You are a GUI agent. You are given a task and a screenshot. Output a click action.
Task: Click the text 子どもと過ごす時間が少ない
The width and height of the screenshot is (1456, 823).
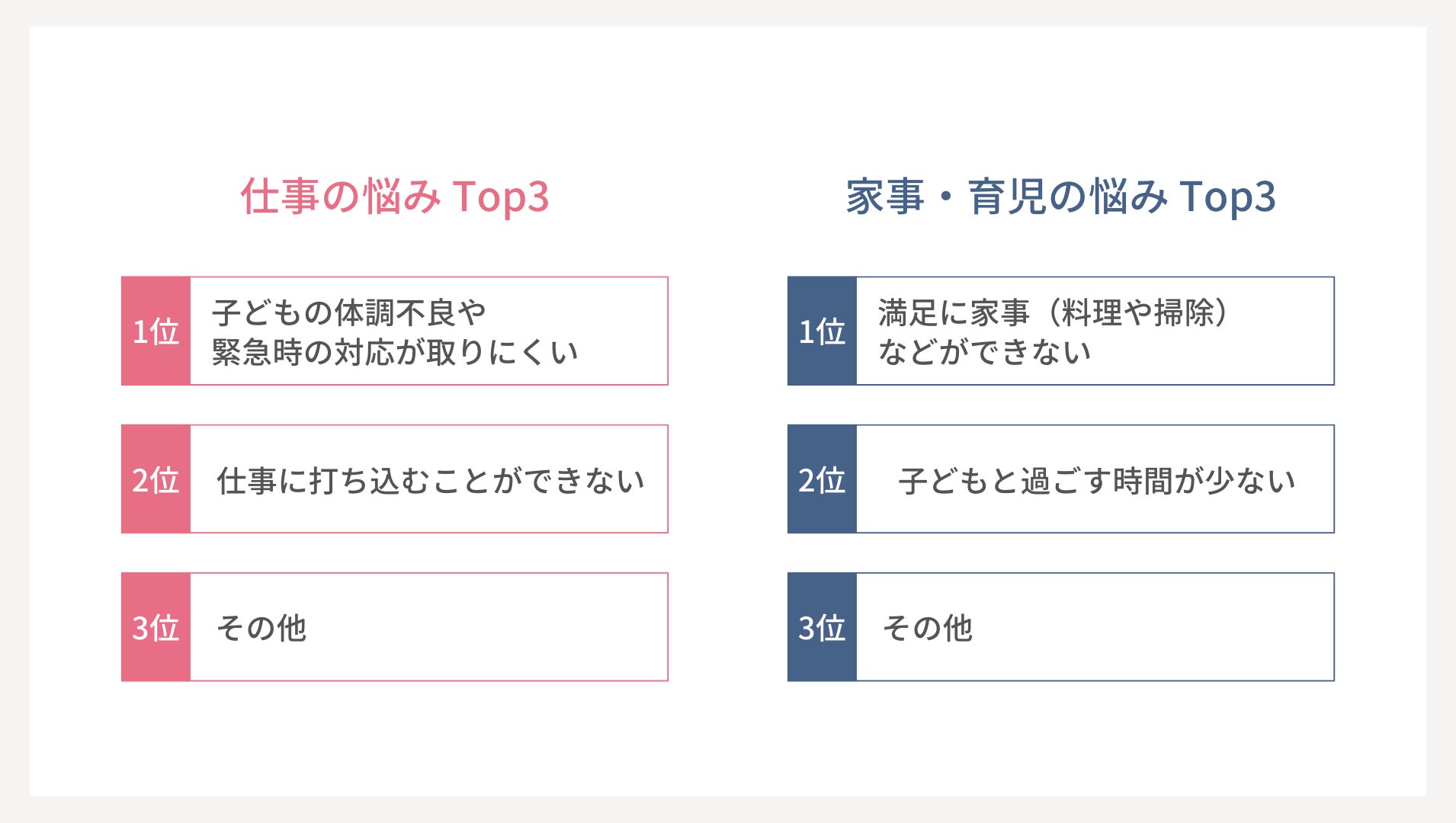click(1097, 481)
